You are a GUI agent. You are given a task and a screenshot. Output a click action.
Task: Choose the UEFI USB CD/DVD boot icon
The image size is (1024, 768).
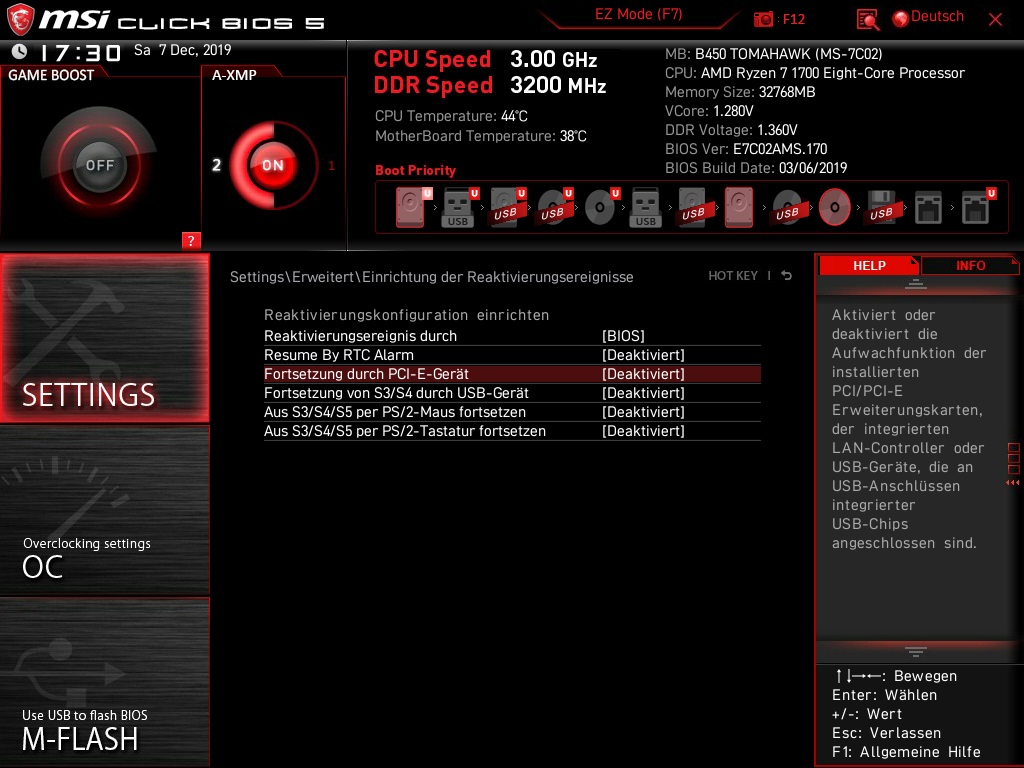[554, 208]
